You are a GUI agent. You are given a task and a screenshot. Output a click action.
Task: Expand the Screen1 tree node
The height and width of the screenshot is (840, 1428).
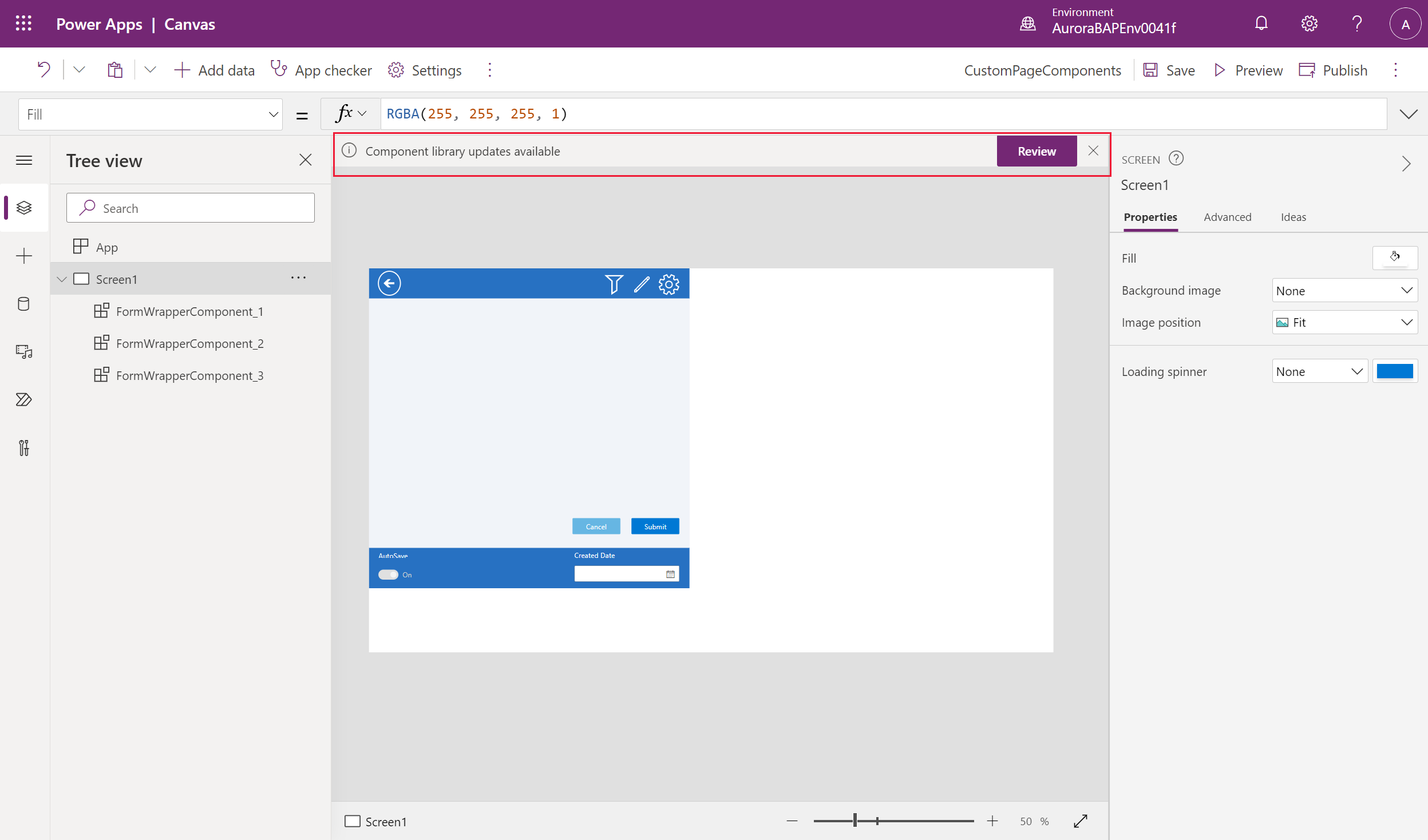click(63, 278)
